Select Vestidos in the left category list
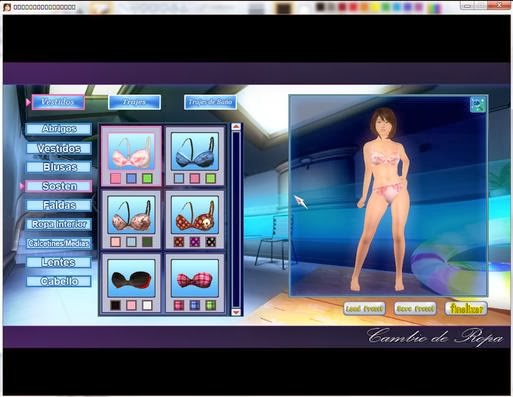The image size is (513, 397). pos(59,148)
